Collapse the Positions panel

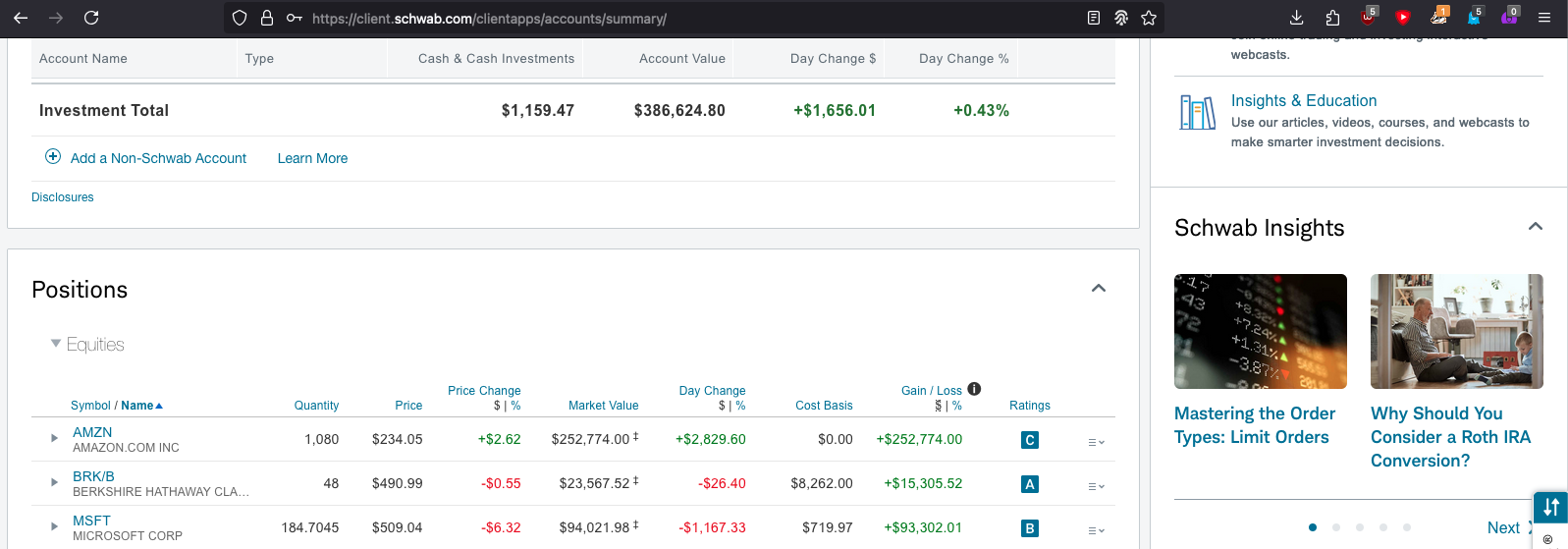(1099, 288)
